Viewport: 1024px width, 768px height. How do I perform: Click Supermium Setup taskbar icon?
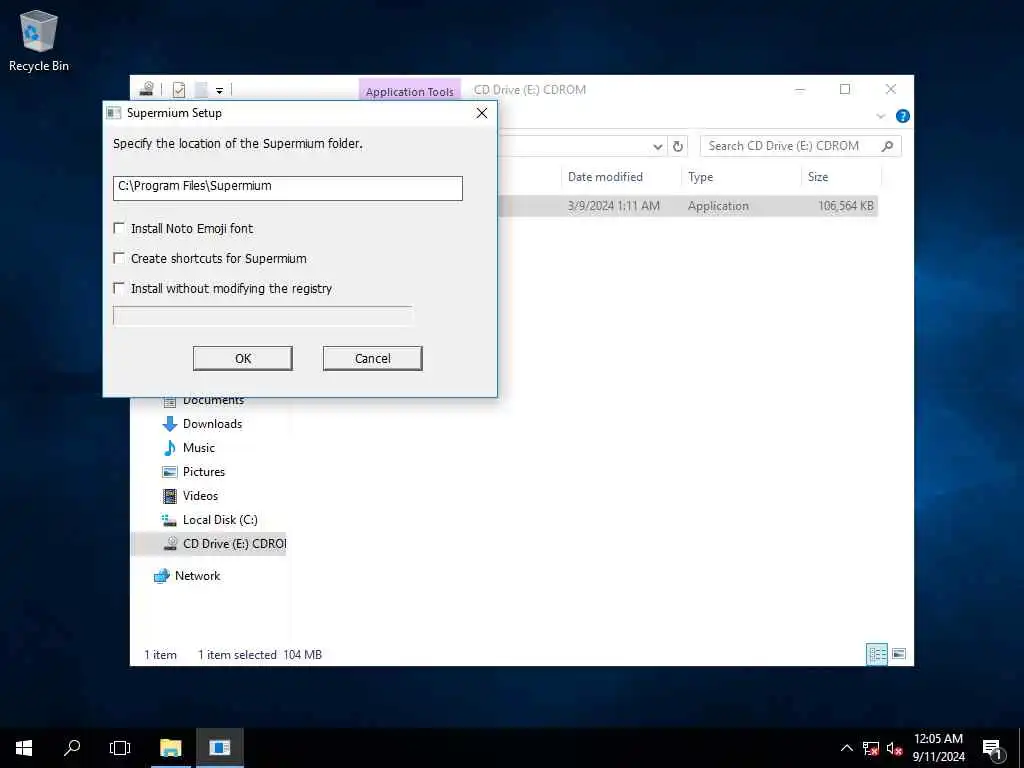(220, 748)
